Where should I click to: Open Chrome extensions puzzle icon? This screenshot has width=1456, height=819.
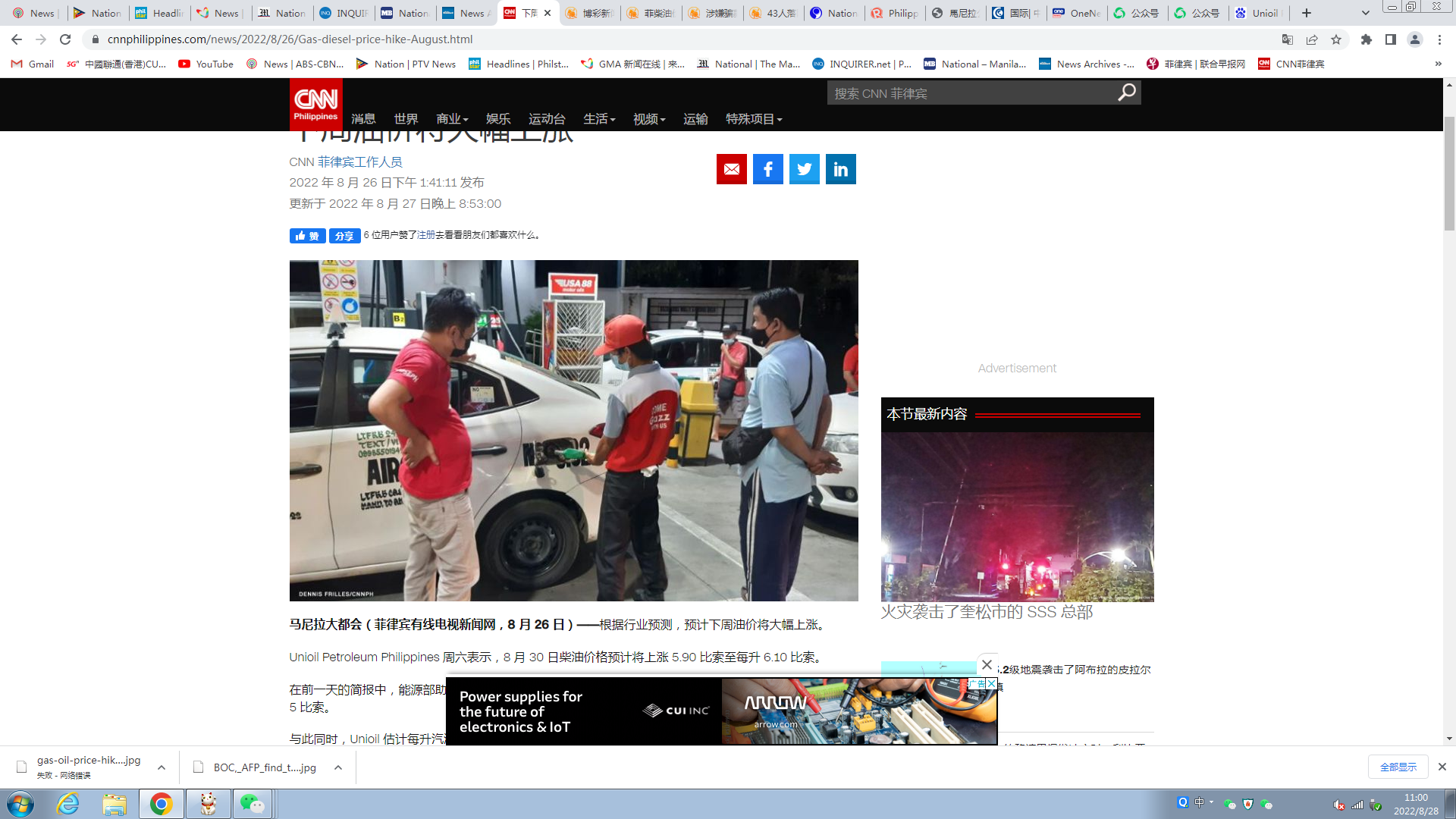pyautogui.click(x=1366, y=39)
